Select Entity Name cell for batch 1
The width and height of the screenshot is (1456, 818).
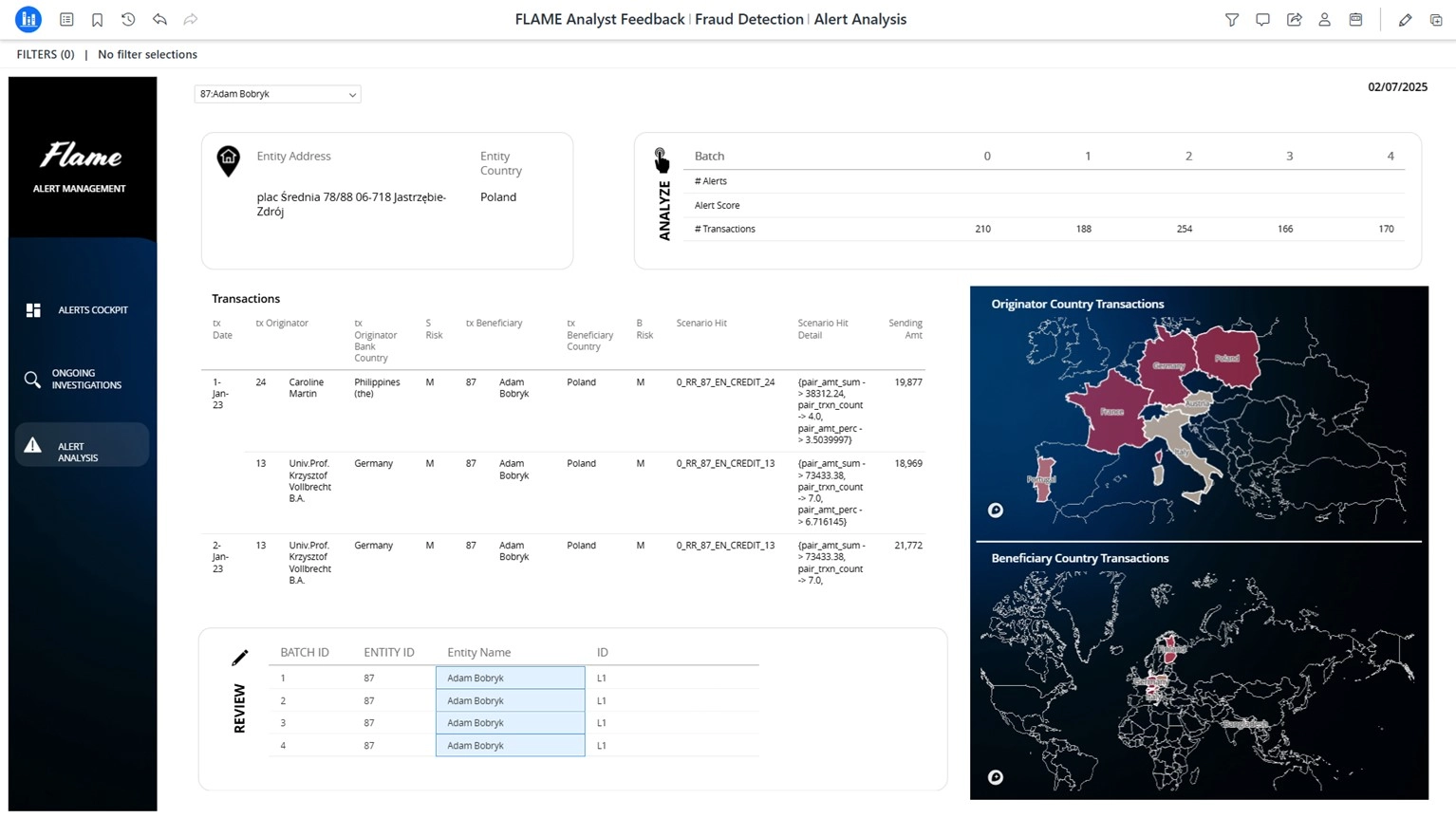click(x=510, y=678)
